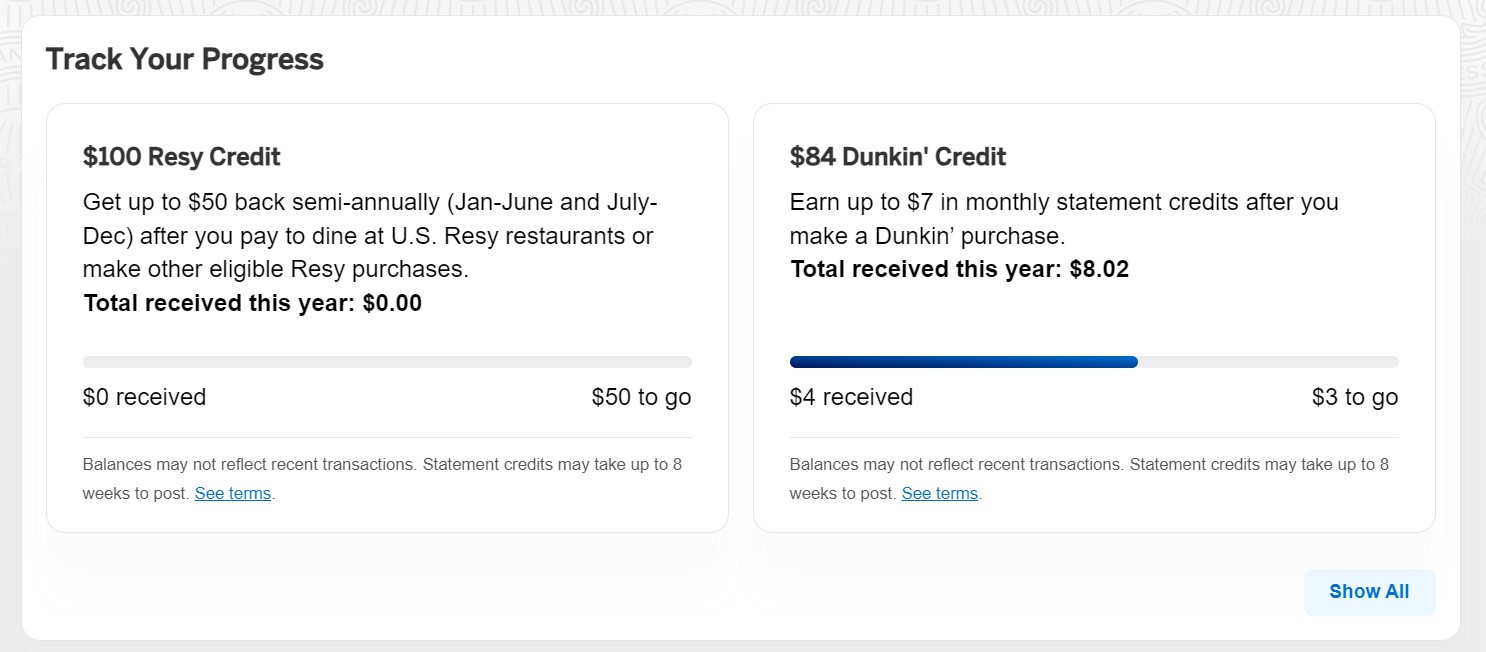Image resolution: width=1486 pixels, height=652 pixels.
Task: Click the Resy Credit progress bar
Action: (x=387, y=361)
